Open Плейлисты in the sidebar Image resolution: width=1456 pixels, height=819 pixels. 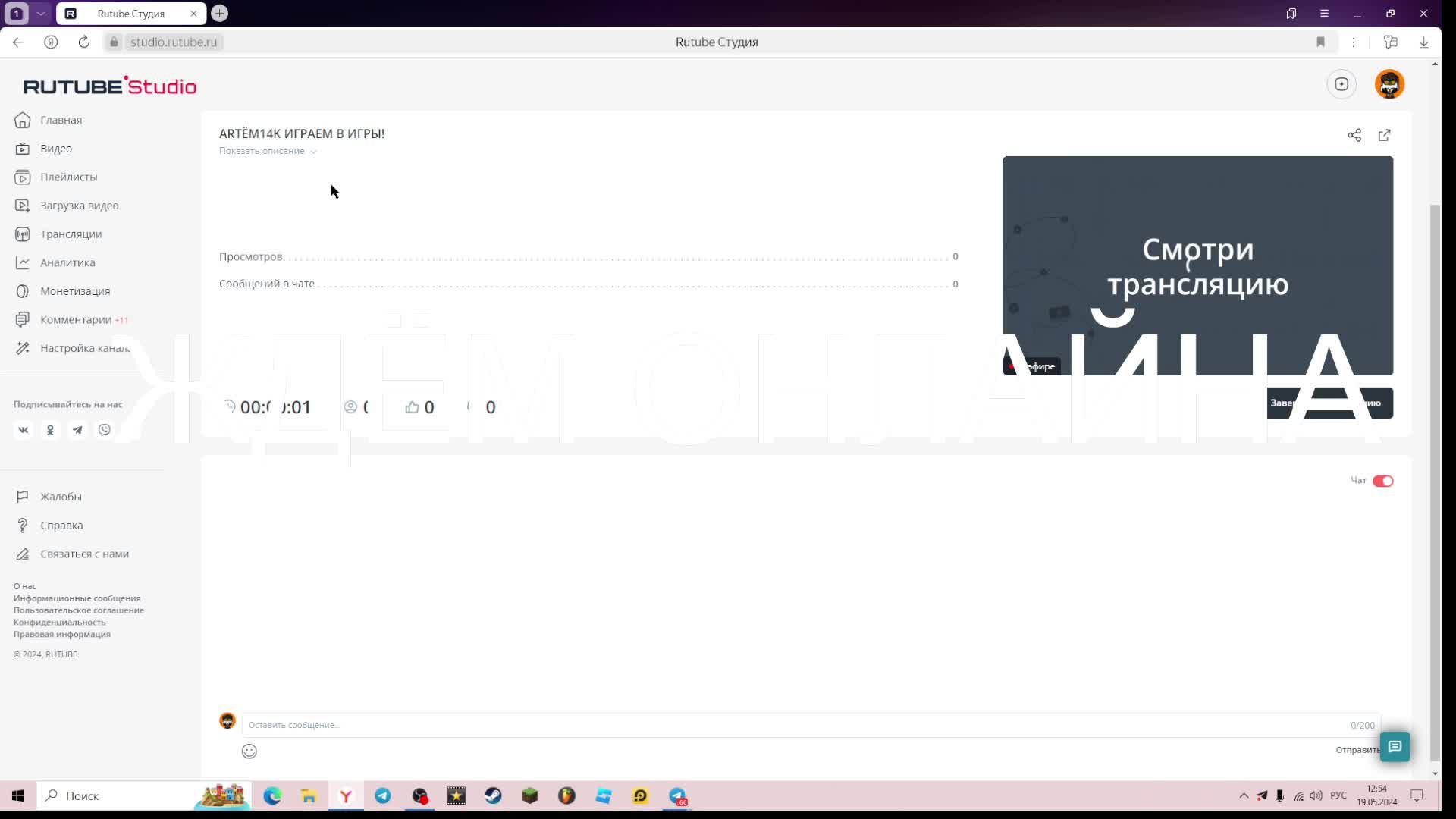(x=68, y=177)
